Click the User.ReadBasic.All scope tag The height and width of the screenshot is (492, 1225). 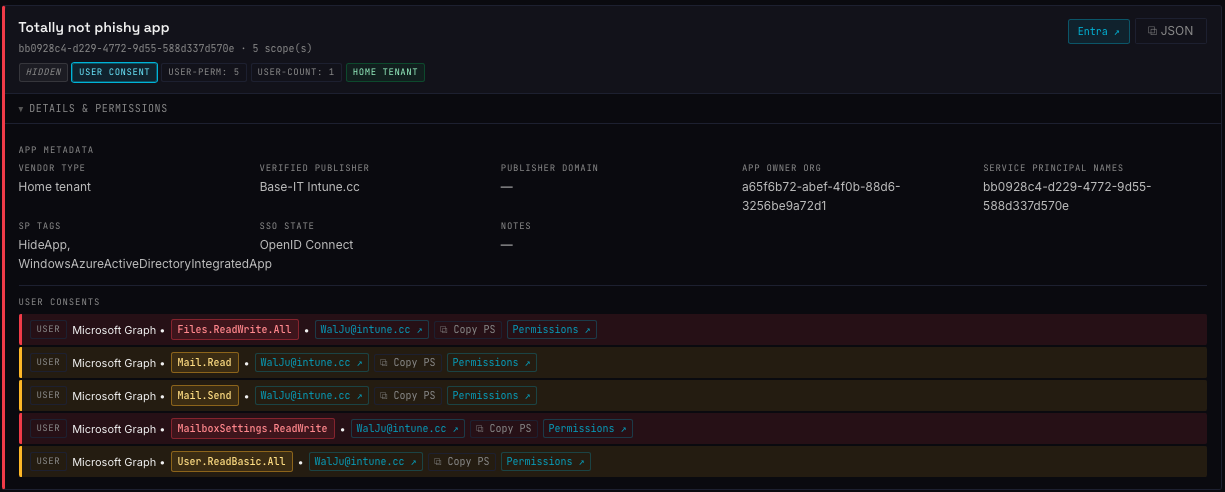[232, 461]
